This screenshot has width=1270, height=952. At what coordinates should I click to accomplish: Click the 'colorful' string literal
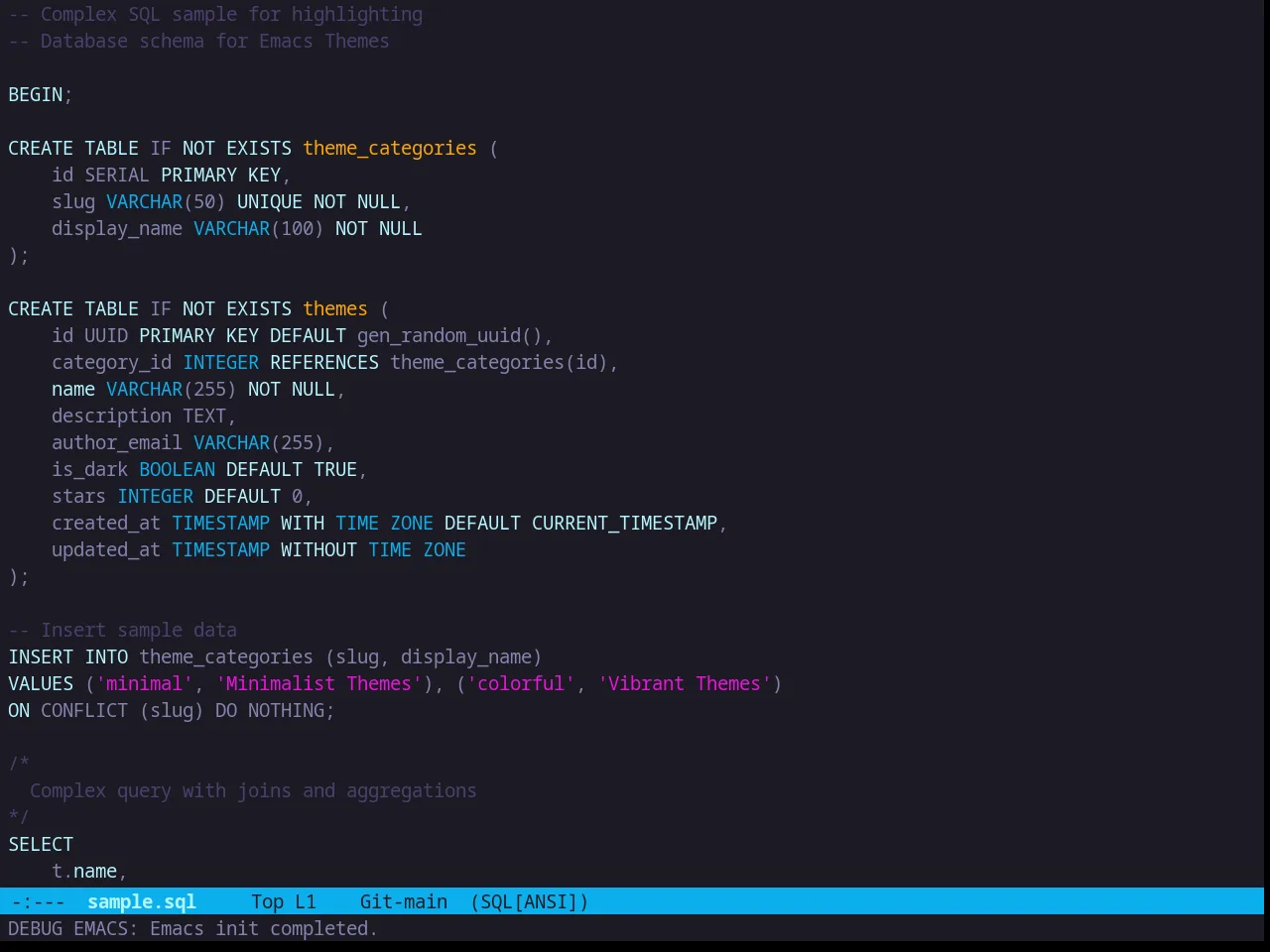tap(521, 683)
